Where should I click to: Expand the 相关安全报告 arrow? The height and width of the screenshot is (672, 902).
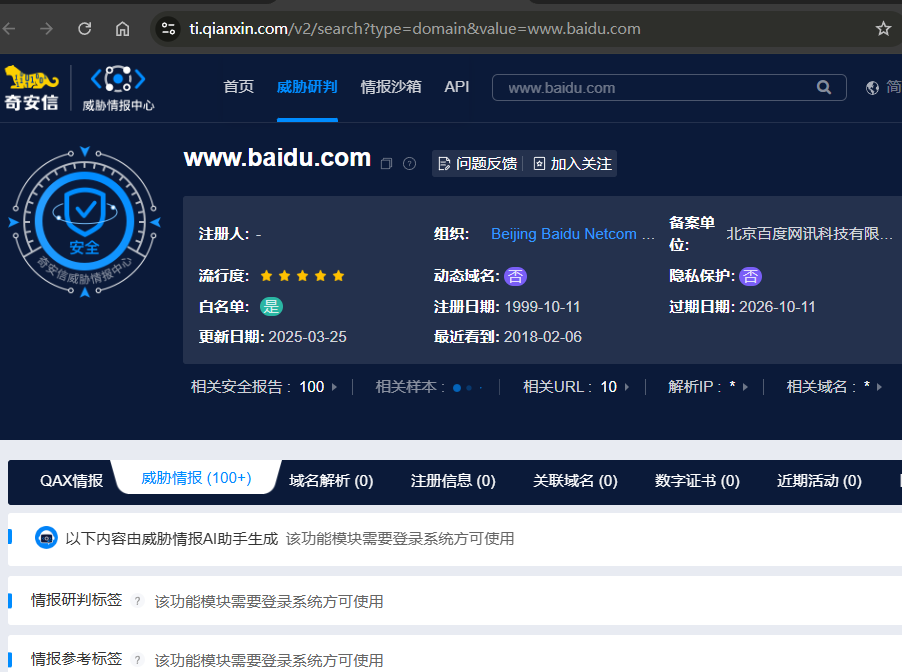[x=334, y=387]
